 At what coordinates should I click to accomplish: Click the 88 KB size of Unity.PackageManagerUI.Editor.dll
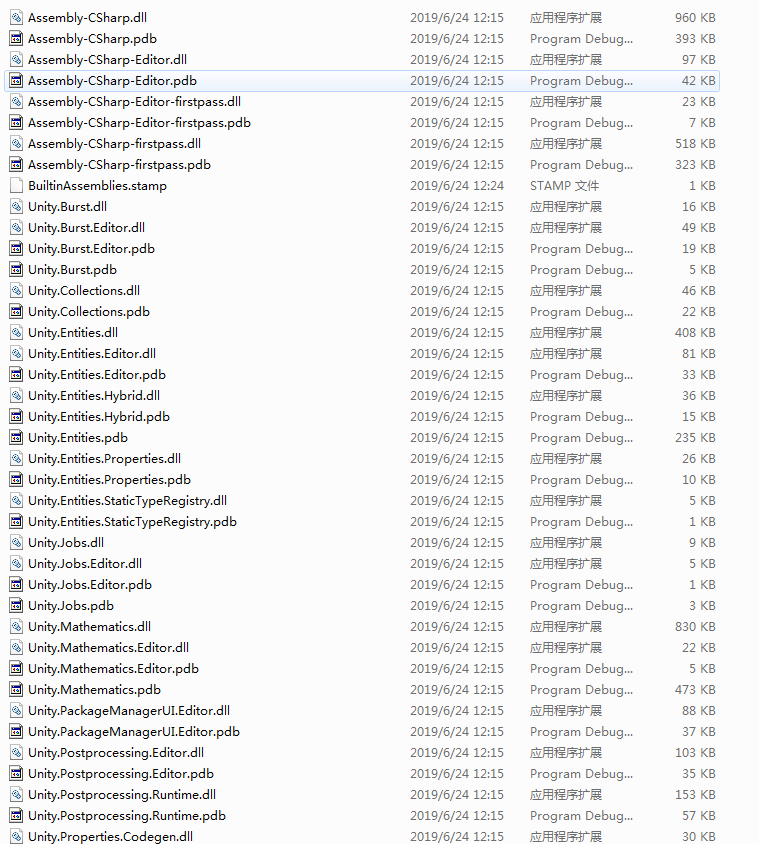pyautogui.click(x=698, y=711)
